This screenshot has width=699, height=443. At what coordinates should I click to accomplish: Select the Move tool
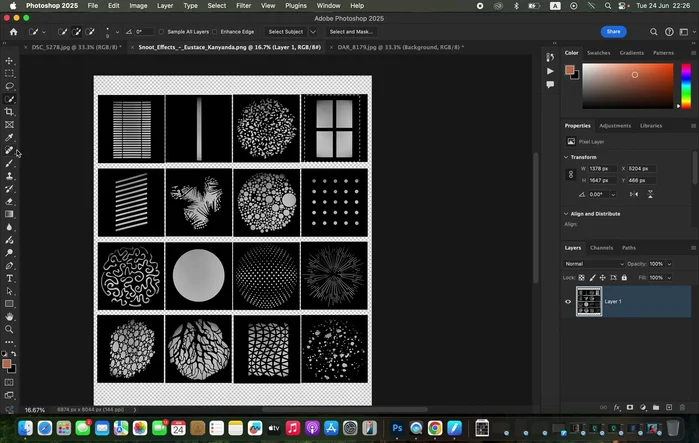[x=9, y=61]
